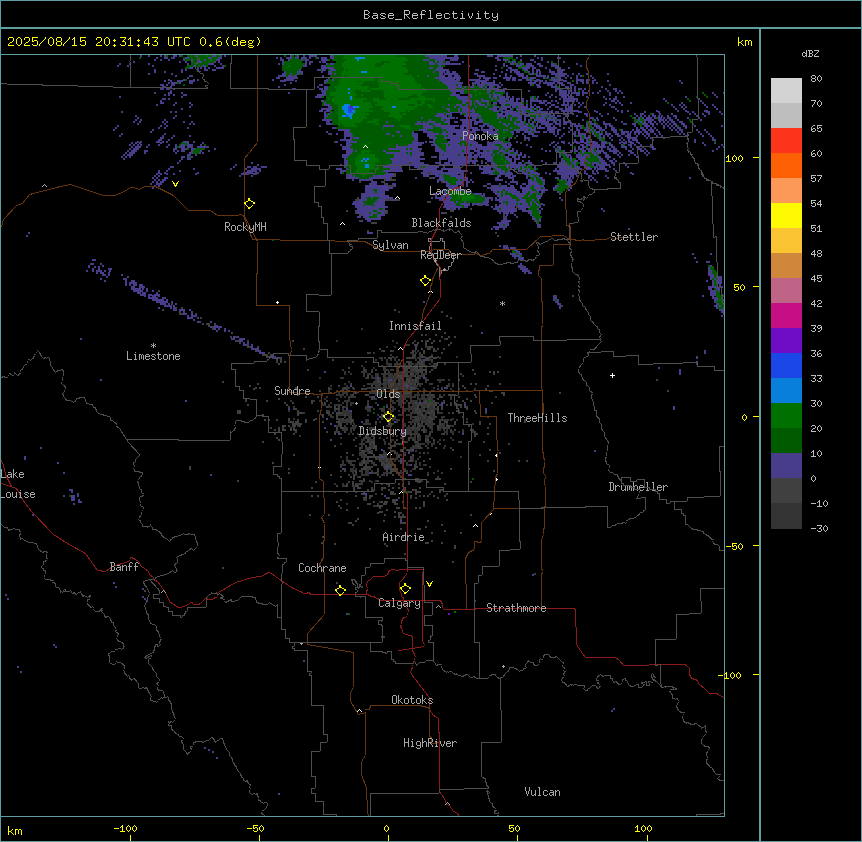This screenshot has width=862, height=842.
Task: Click the asterisk marker east of Innisfail
Action: [502, 303]
